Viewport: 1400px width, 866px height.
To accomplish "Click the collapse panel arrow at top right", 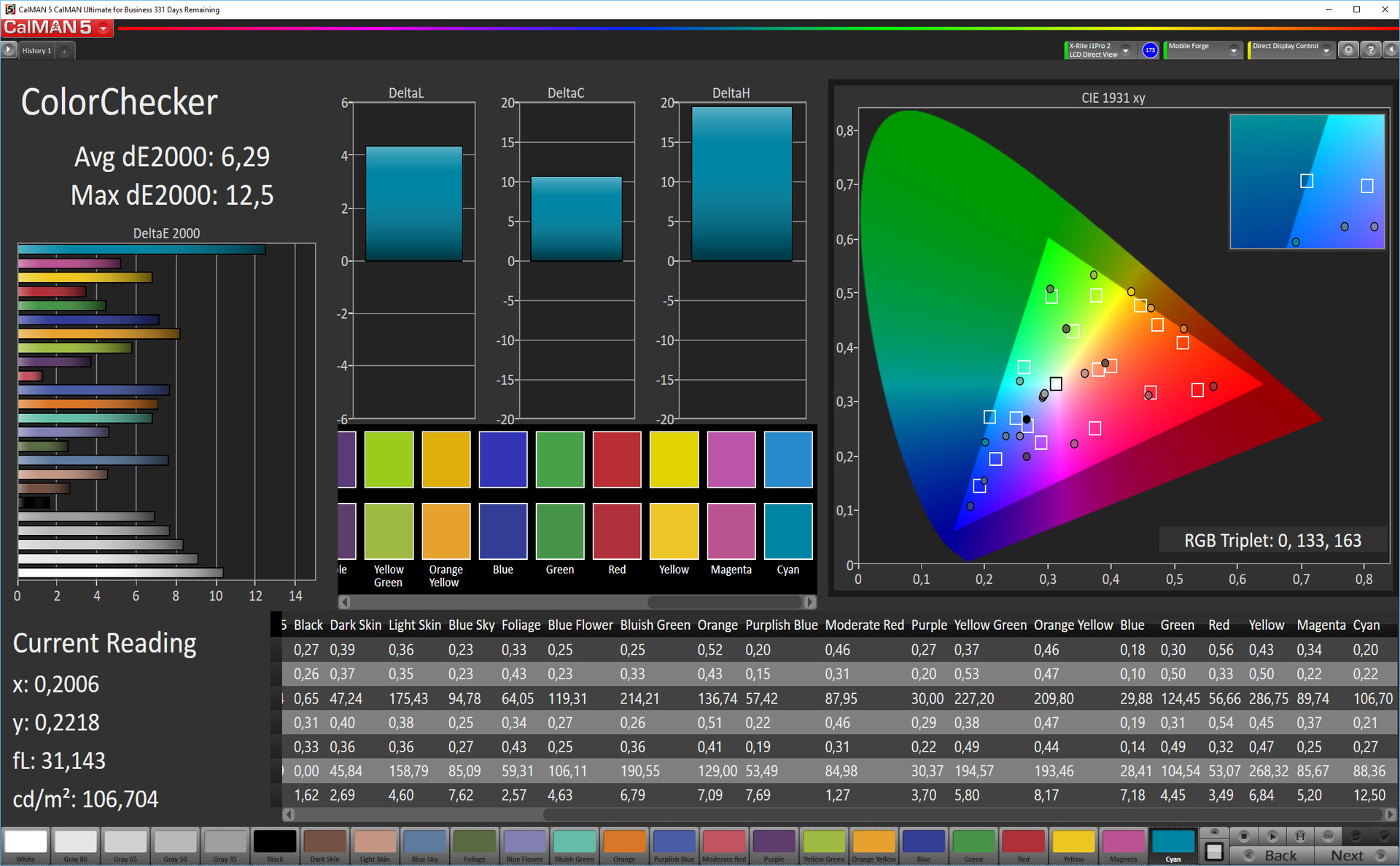I will tap(1391, 50).
